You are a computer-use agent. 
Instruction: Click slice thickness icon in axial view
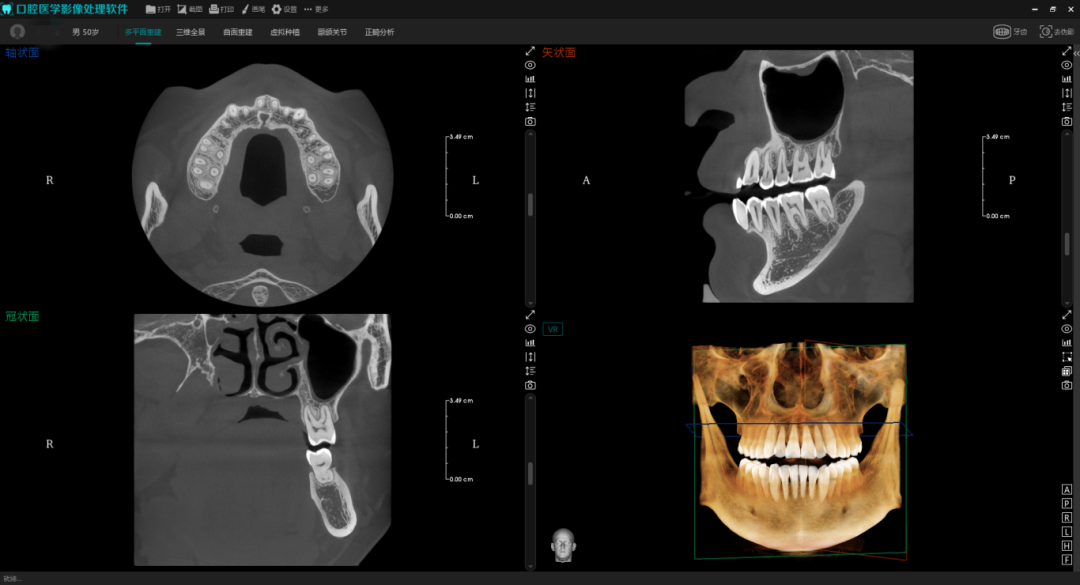pos(530,93)
